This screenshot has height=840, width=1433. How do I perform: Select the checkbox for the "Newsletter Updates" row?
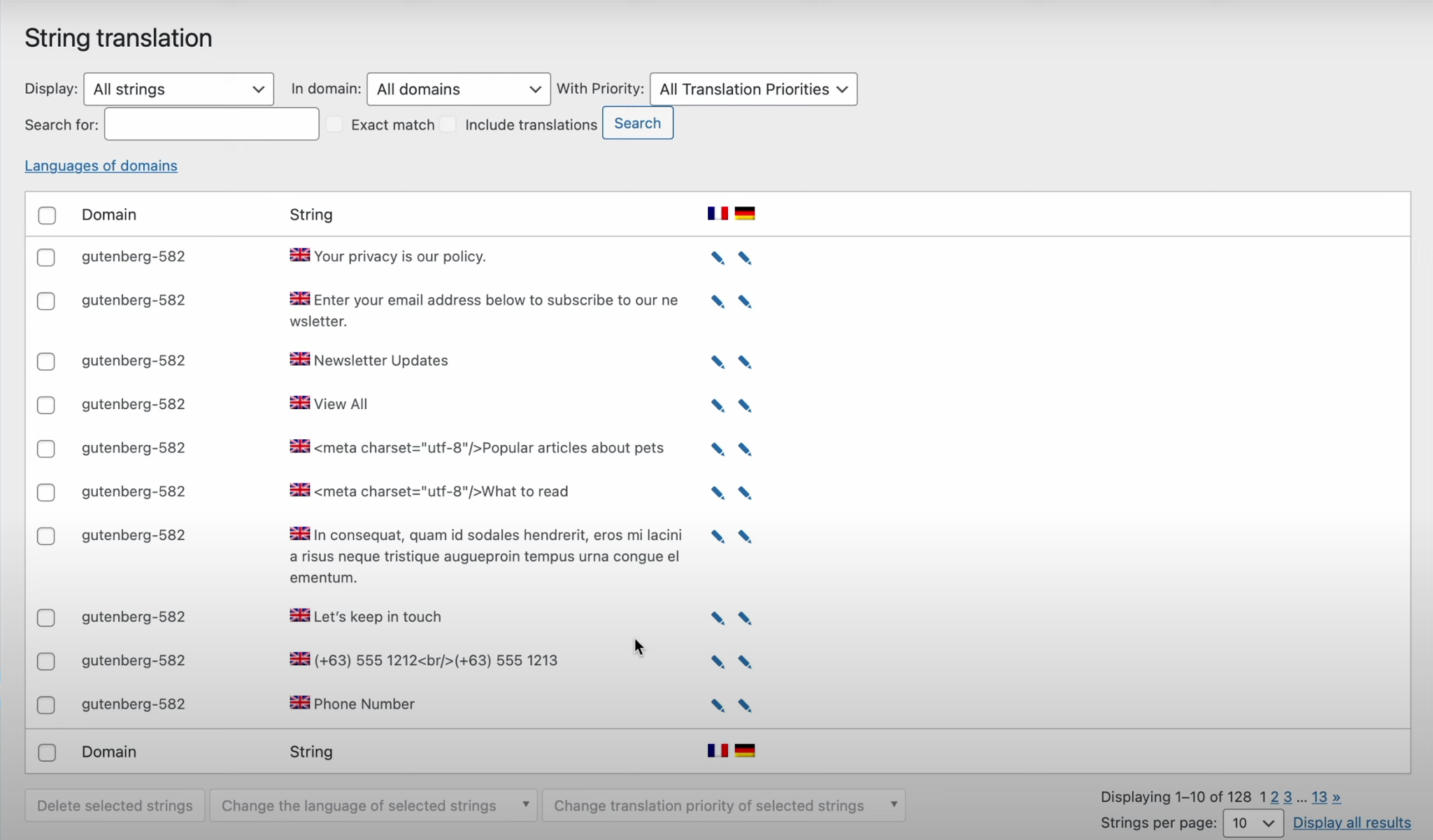click(46, 362)
